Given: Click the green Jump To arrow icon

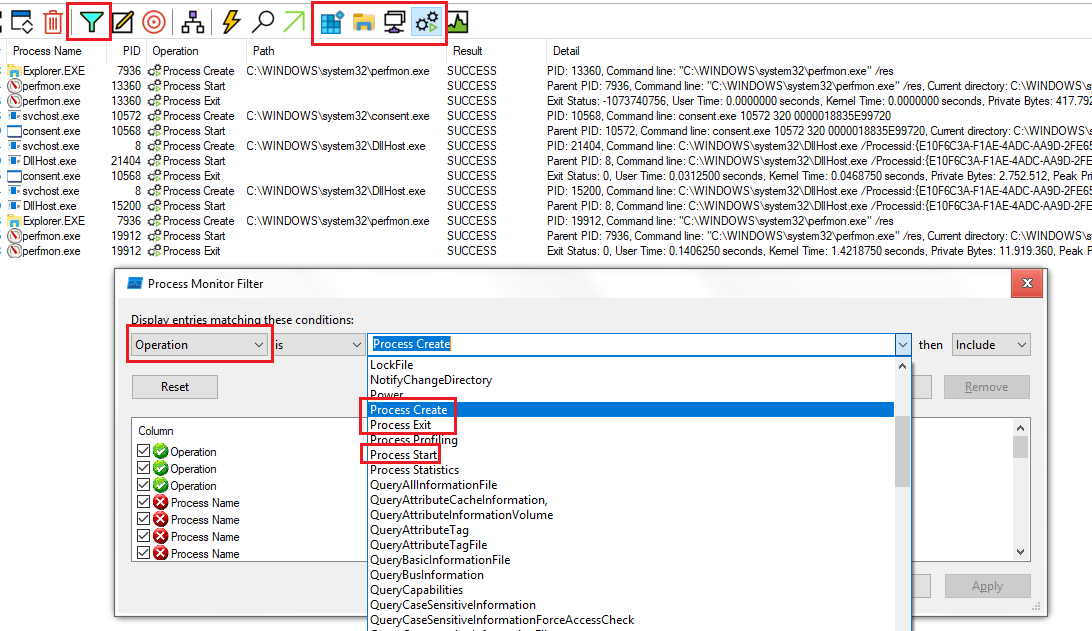Looking at the screenshot, I should (x=295, y=22).
